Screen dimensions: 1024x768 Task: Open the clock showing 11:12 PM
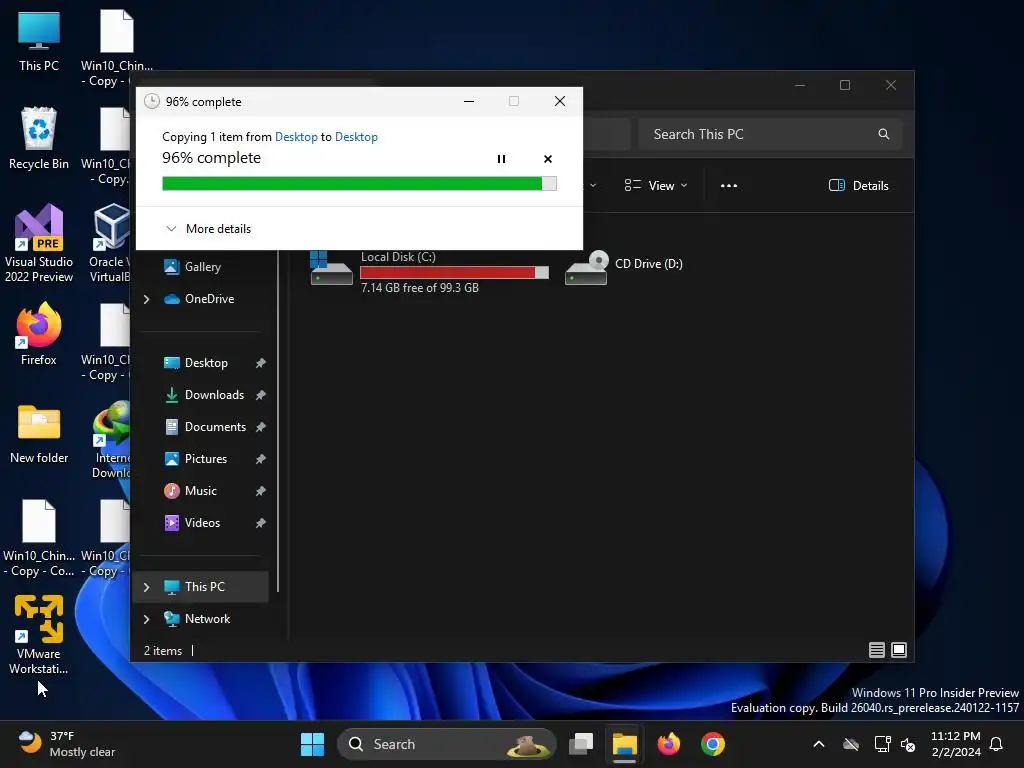[x=955, y=744]
